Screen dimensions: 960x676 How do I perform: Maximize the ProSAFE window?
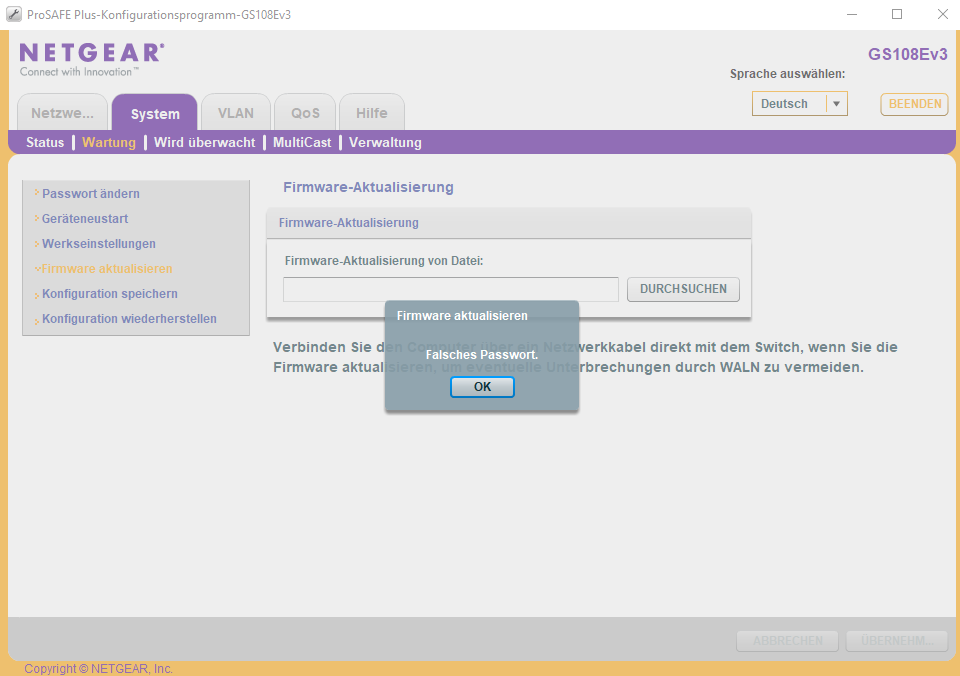click(x=897, y=14)
